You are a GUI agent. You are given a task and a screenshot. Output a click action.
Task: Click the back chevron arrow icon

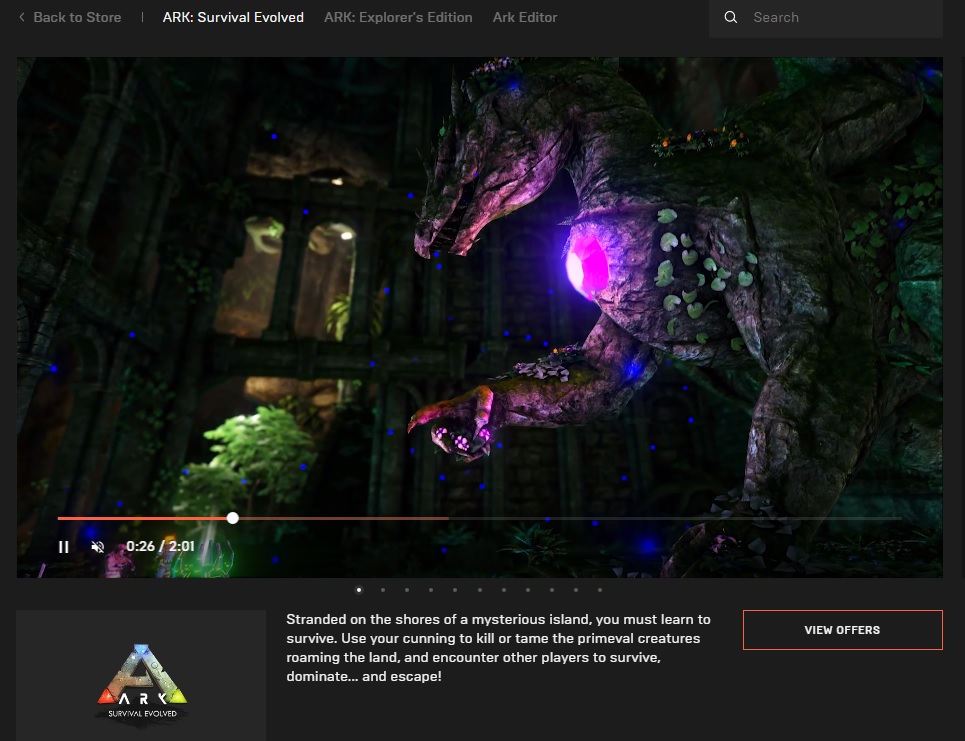pos(22,17)
